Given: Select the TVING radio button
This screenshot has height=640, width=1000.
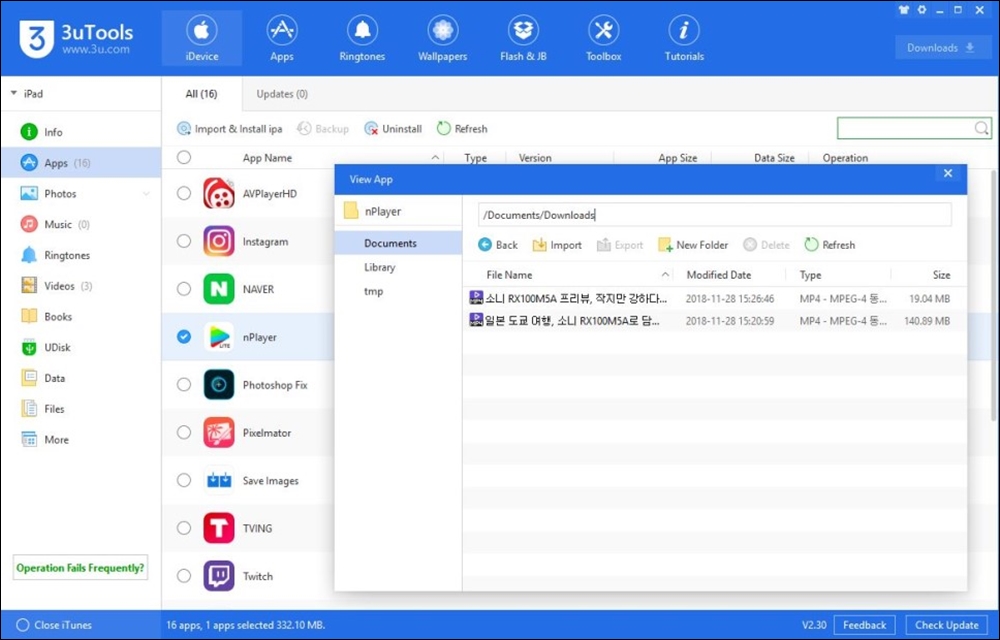Looking at the screenshot, I should [184, 528].
